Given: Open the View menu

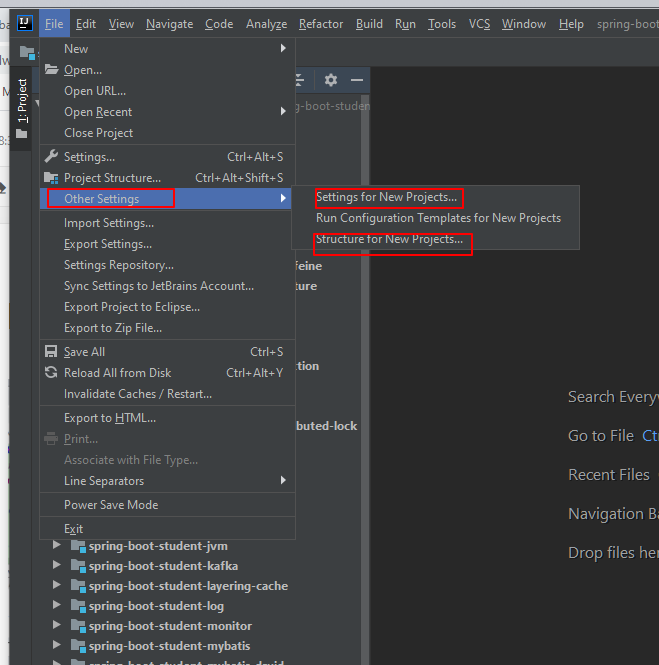Looking at the screenshot, I should pyautogui.click(x=121, y=24).
